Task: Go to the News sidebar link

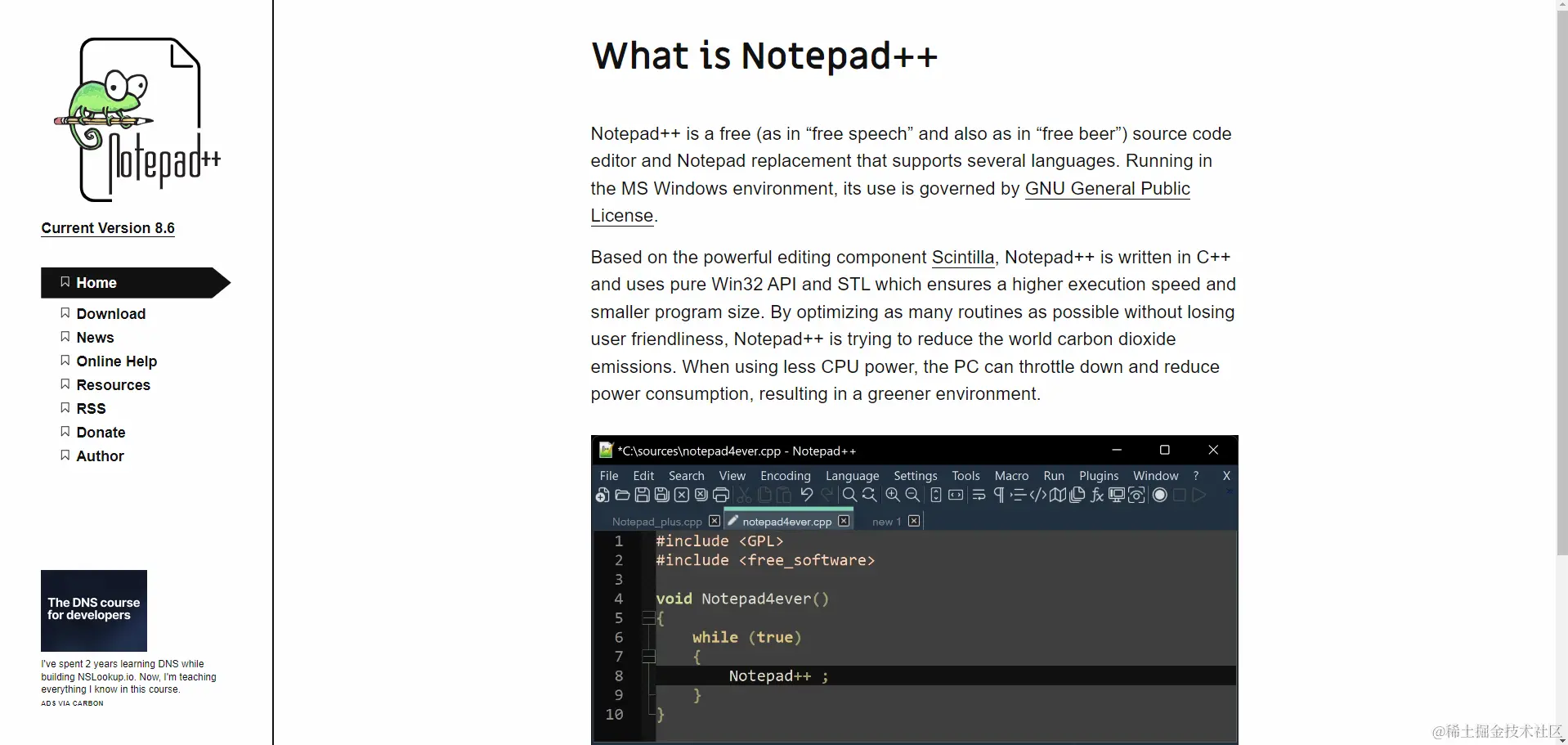Action: click(x=95, y=338)
